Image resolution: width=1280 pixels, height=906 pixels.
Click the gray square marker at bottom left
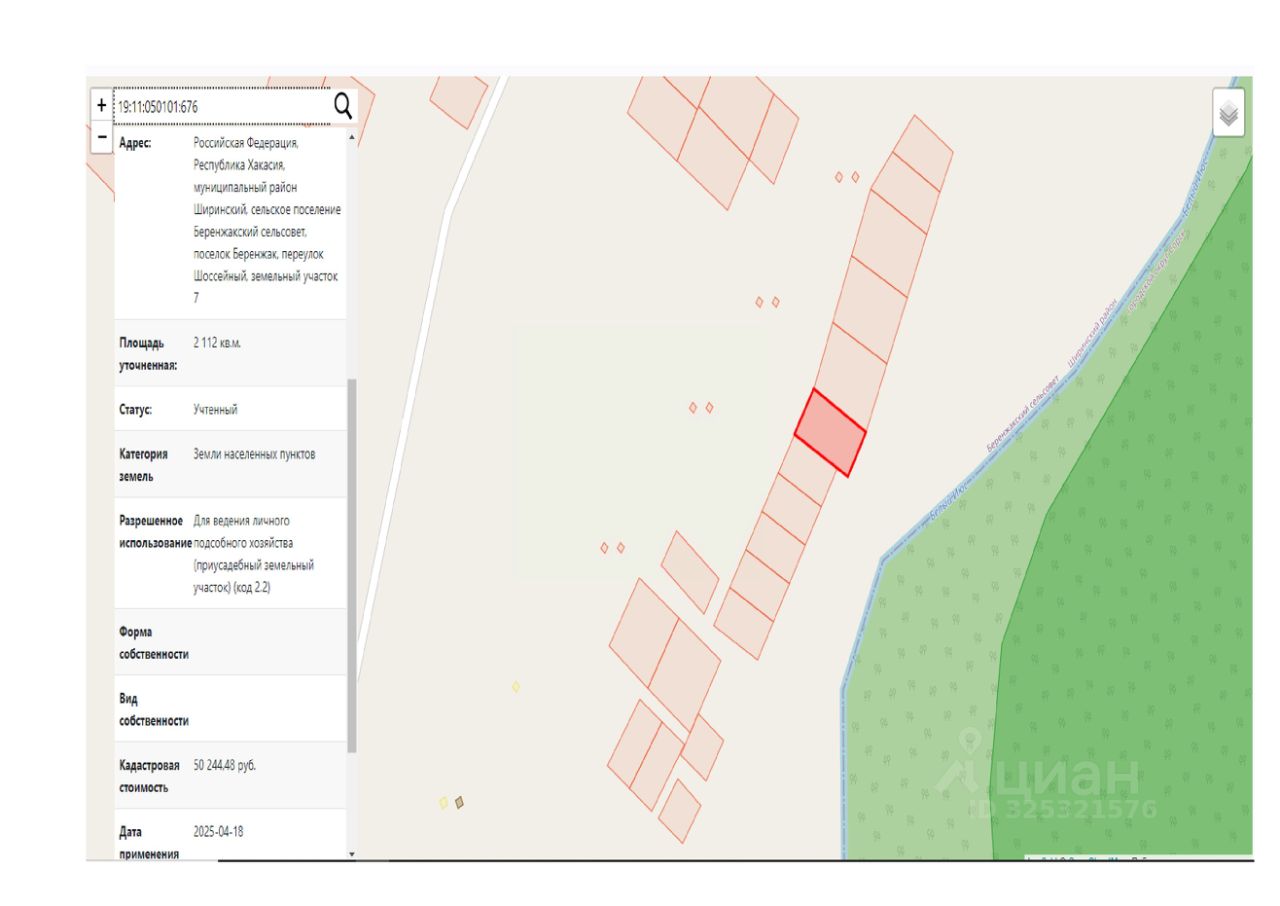point(459,802)
